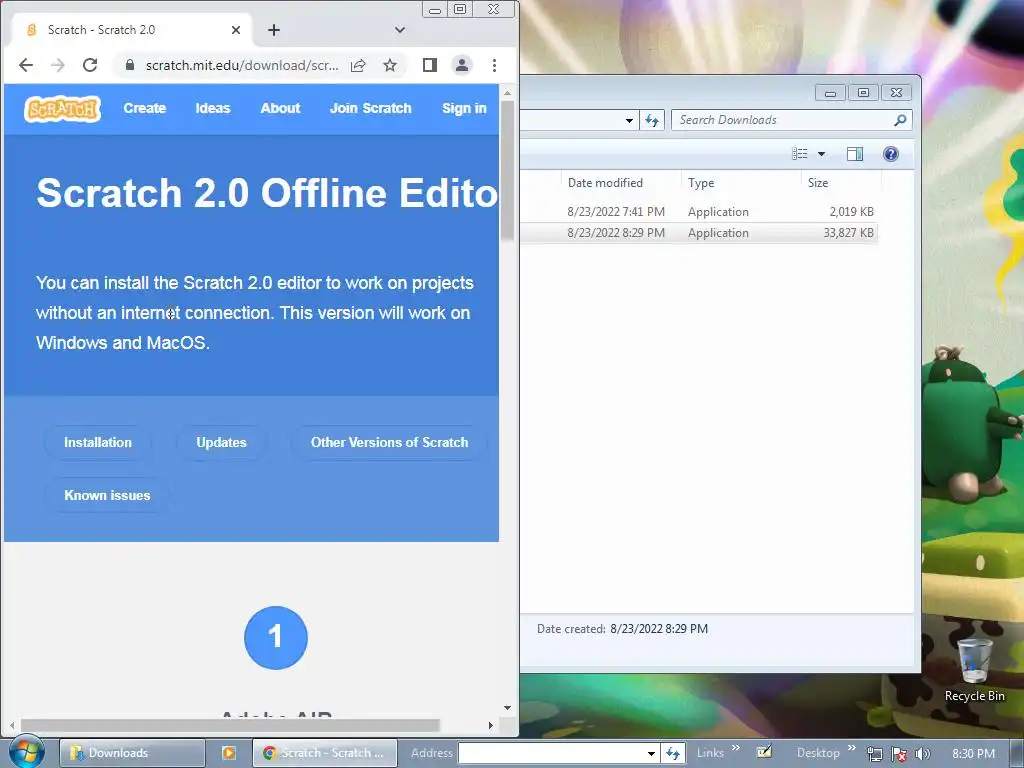1024x768 pixels.
Task: Click the page's vertical scrollbar thumb
Action: [x=507, y=170]
